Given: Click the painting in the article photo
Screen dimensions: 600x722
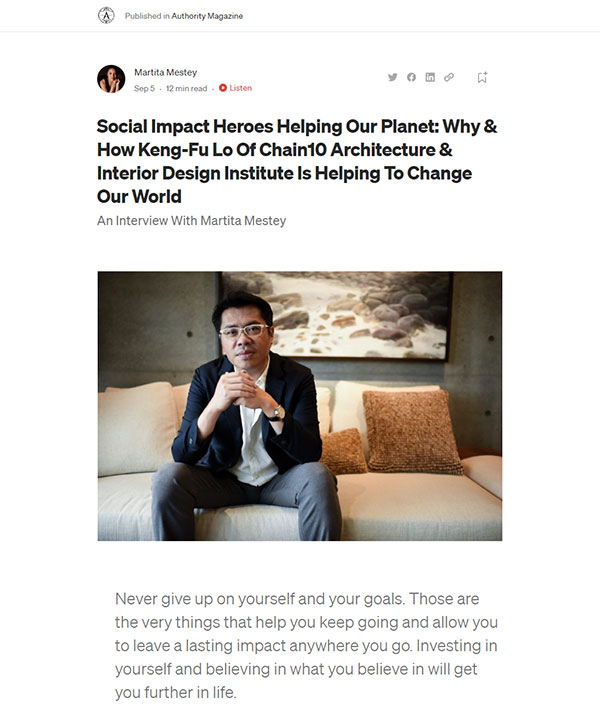Looking at the screenshot, I should click(336, 315).
